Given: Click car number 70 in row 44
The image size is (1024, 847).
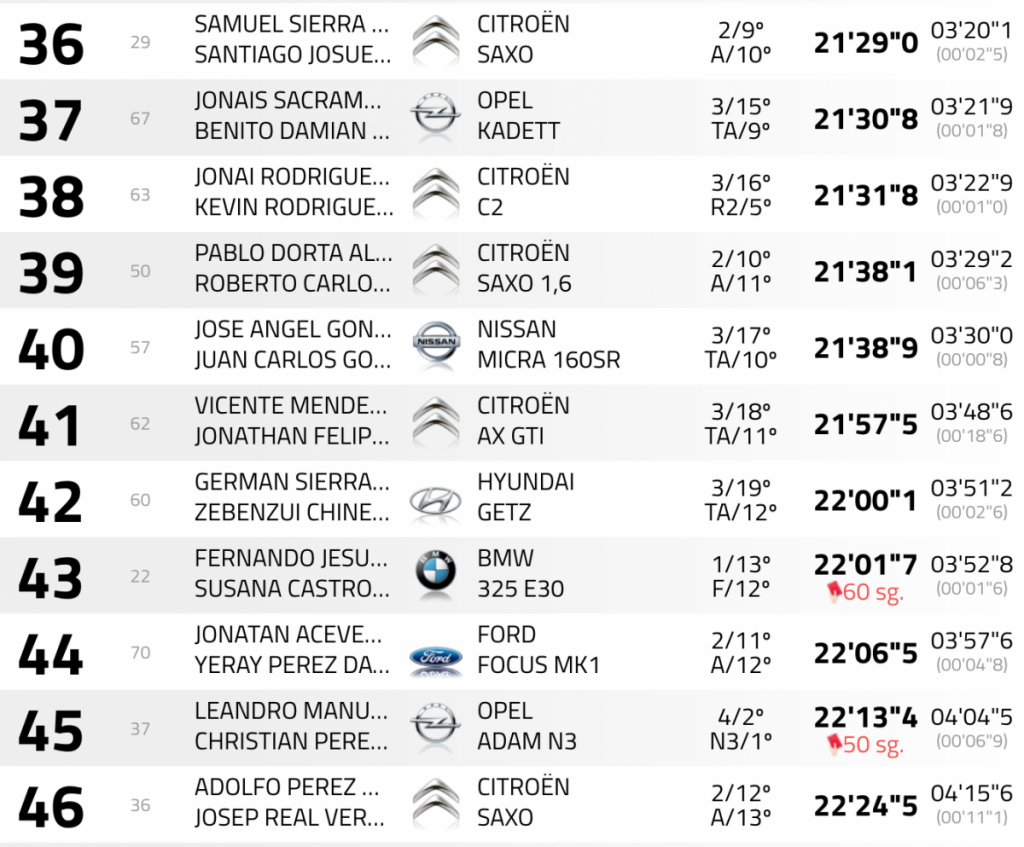Looking at the screenshot, I should coord(140,653).
